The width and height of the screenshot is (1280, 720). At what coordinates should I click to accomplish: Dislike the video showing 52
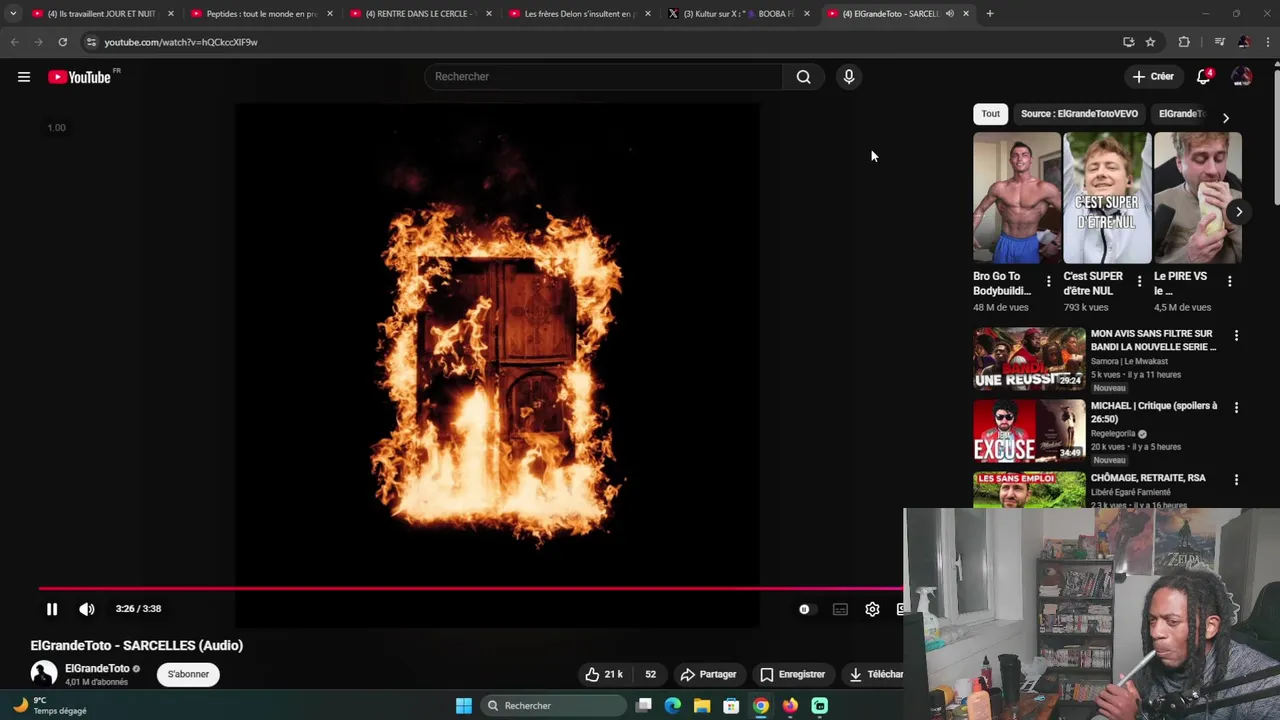(x=650, y=674)
